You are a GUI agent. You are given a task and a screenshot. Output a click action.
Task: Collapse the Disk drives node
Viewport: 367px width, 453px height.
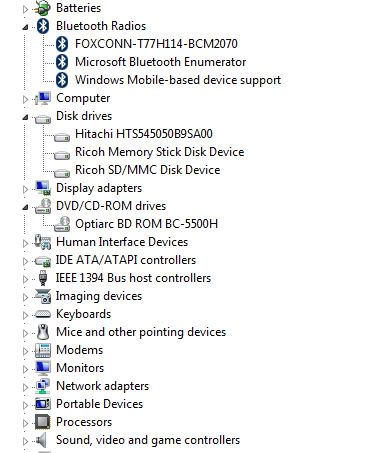[25, 117]
